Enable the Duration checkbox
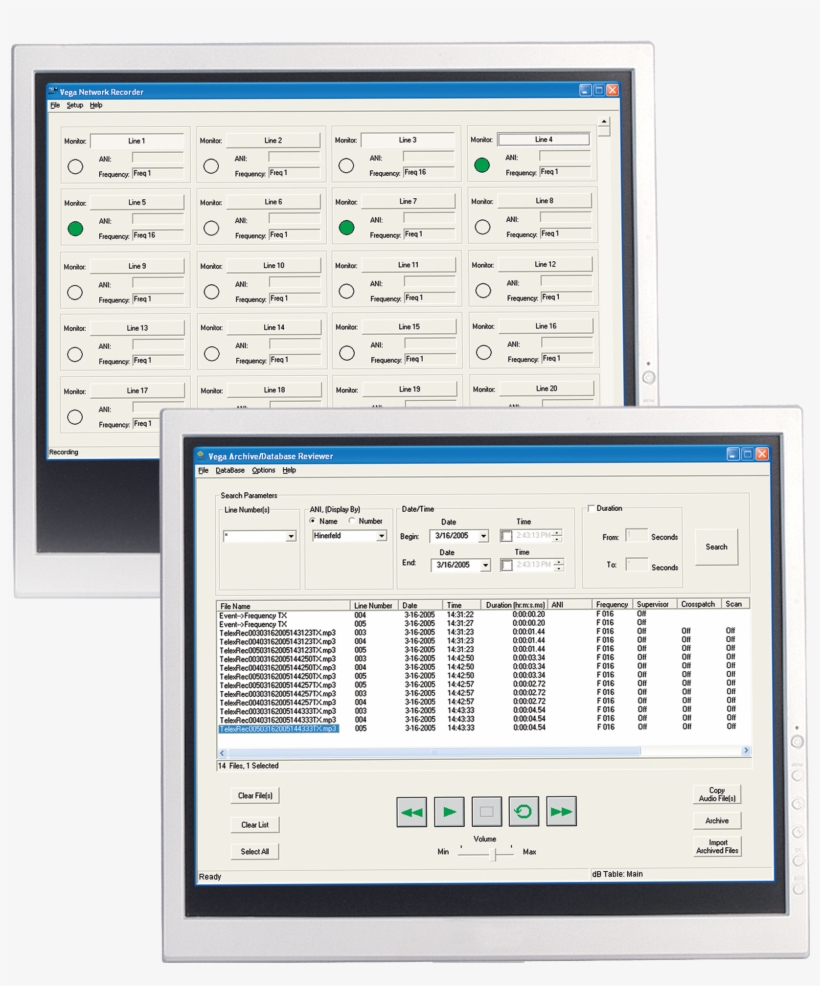This screenshot has width=820, height=986. (589, 509)
